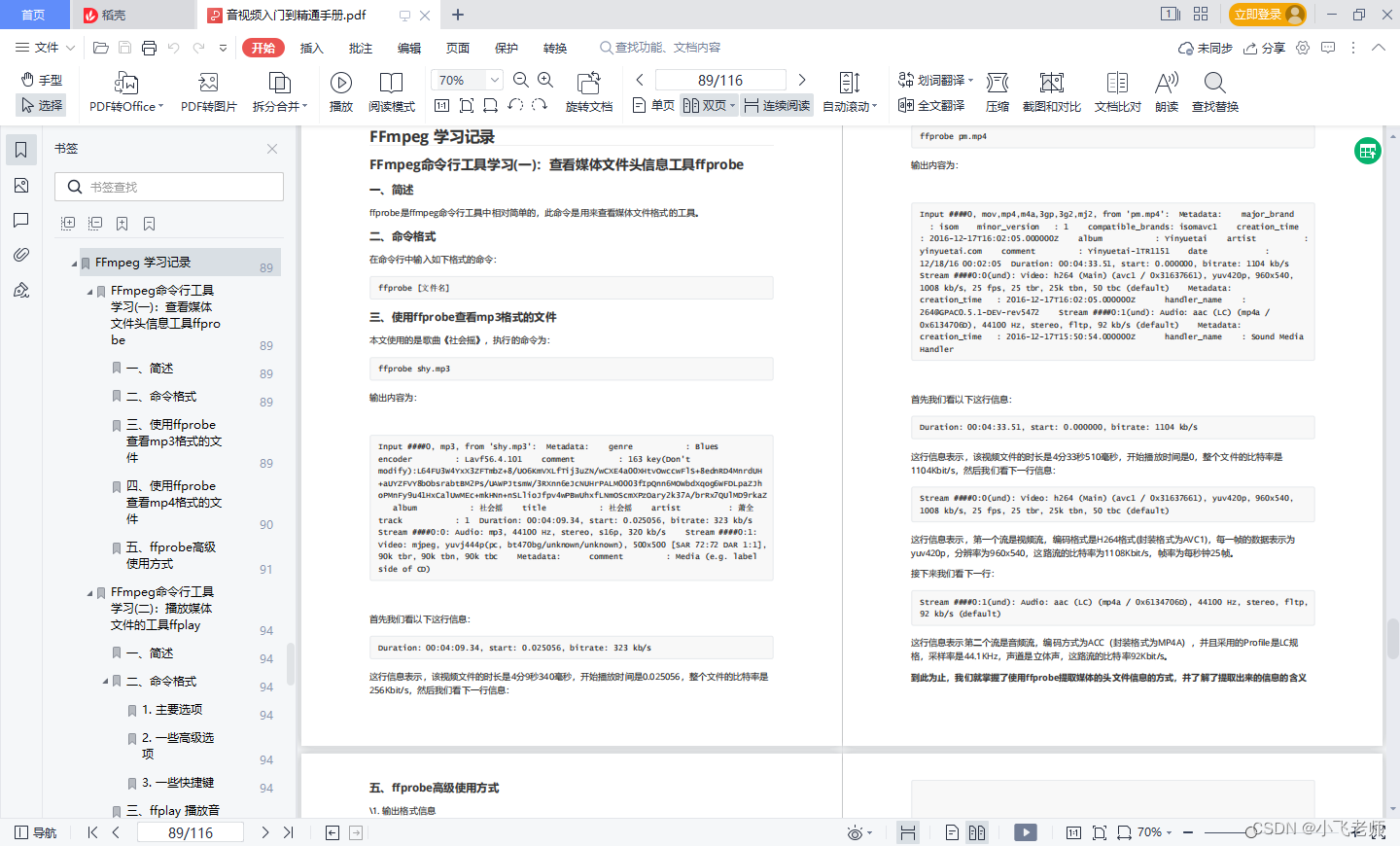
Task: Rotate document with 旋转文档
Action: pyautogui.click(x=589, y=92)
